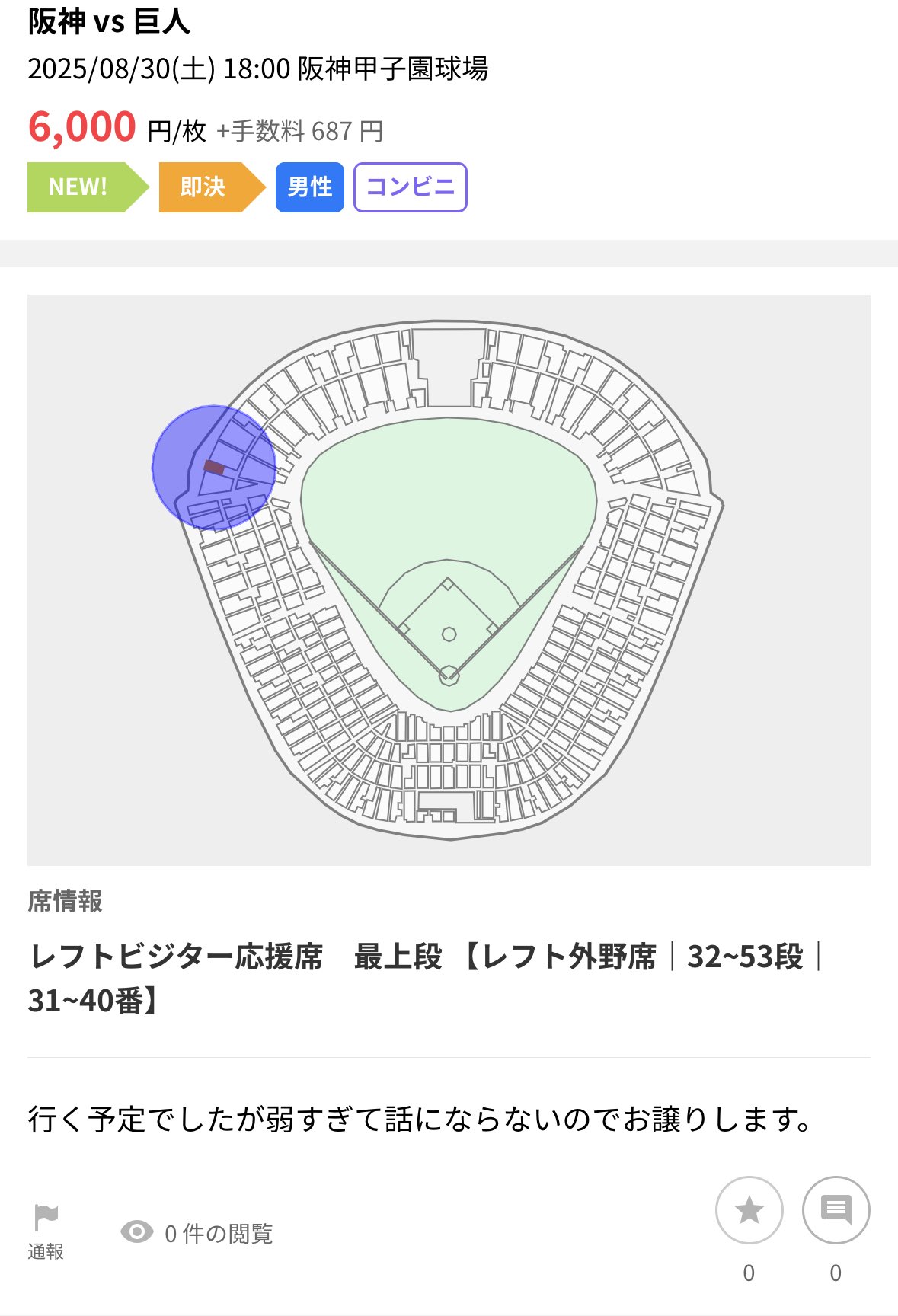Screen dimensions: 898x1316
Task: Tap the outlined コンビニ tag
Action: (x=410, y=187)
